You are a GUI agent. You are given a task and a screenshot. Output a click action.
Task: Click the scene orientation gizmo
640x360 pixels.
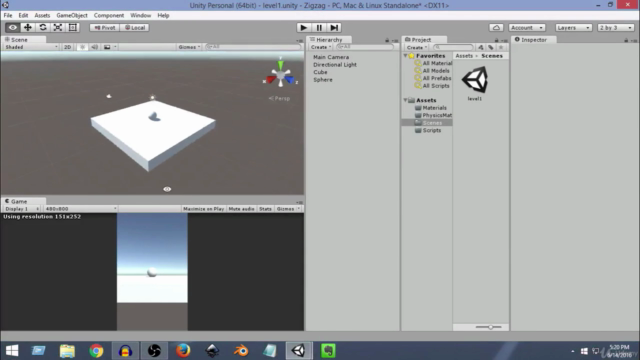pyautogui.click(x=280, y=75)
